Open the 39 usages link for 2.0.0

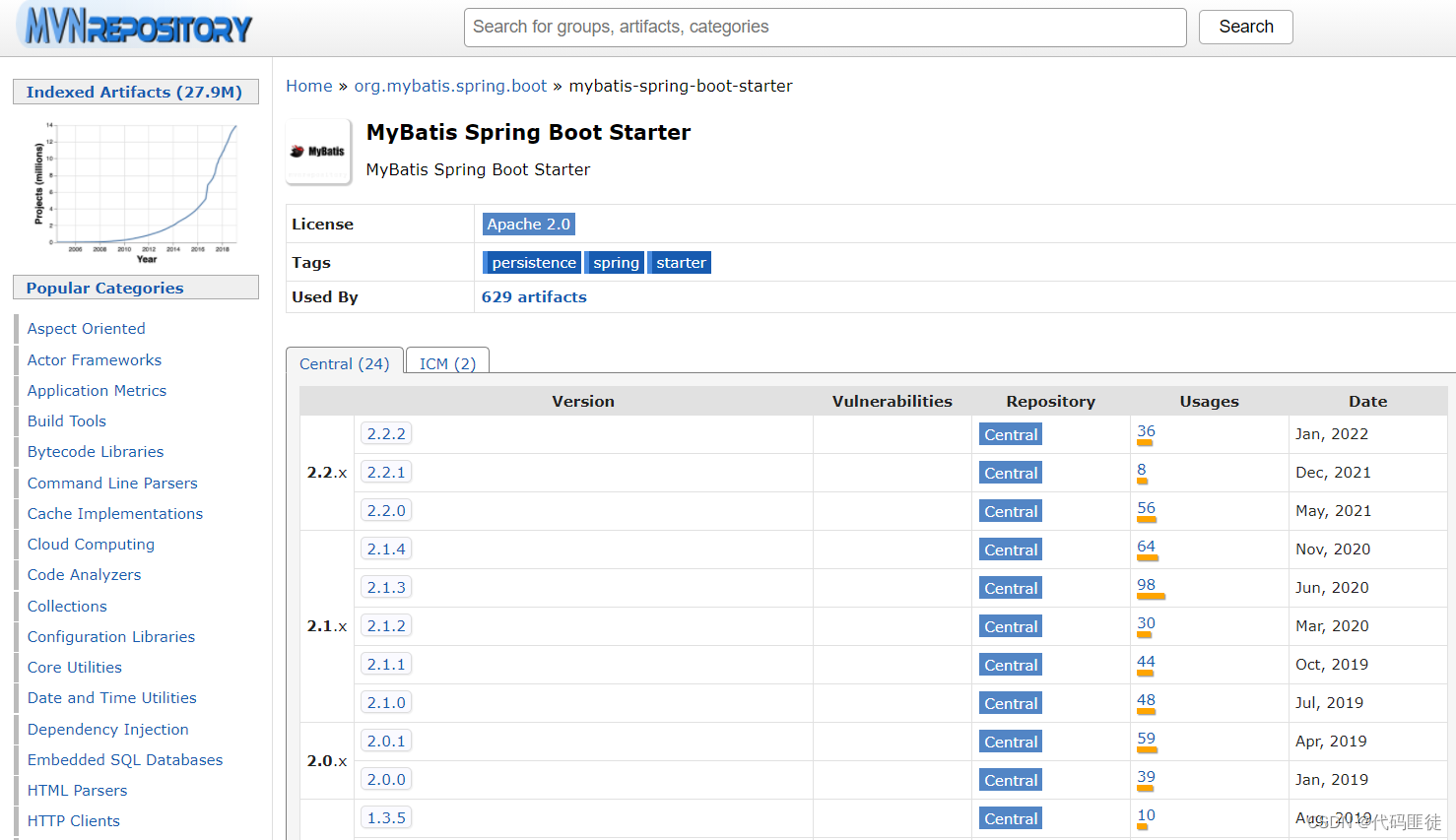tap(1146, 777)
